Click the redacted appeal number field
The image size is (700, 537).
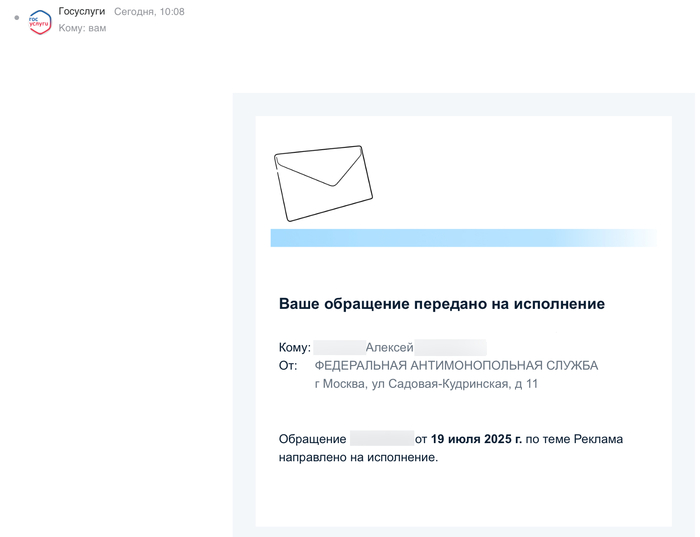click(381, 439)
